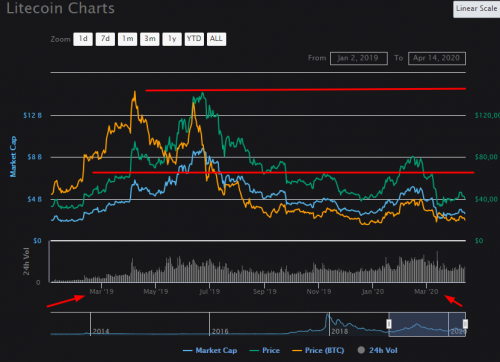This screenshot has height=362, width=500.
Task: Set zoom to 1m
Action: pyautogui.click(x=128, y=39)
